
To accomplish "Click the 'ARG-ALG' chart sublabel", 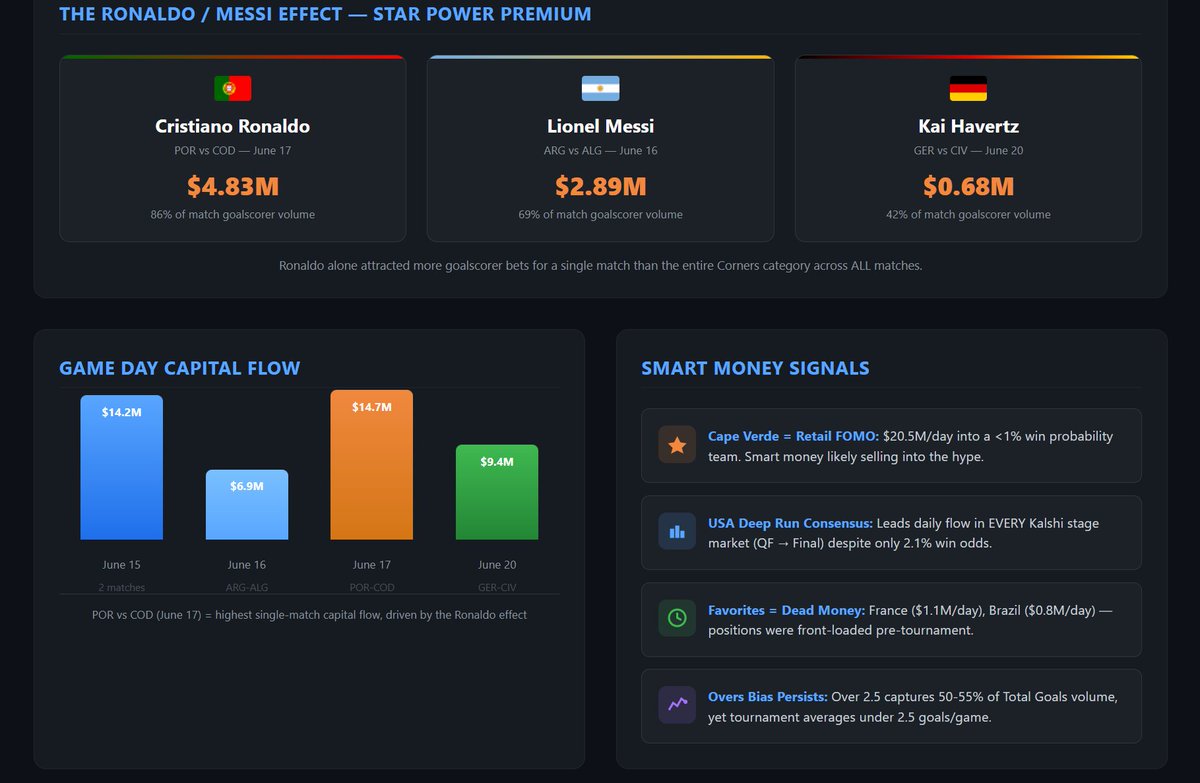I will [x=246, y=587].
